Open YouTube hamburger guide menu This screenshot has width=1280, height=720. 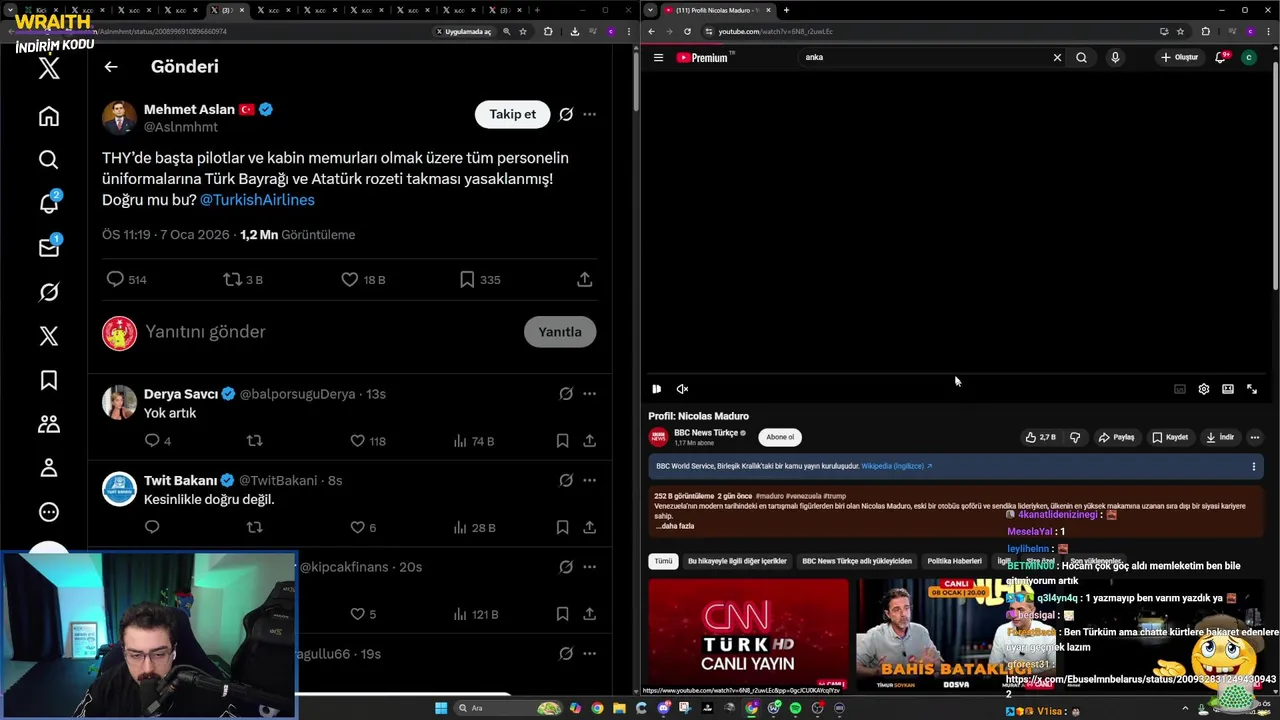click(658, 57)
